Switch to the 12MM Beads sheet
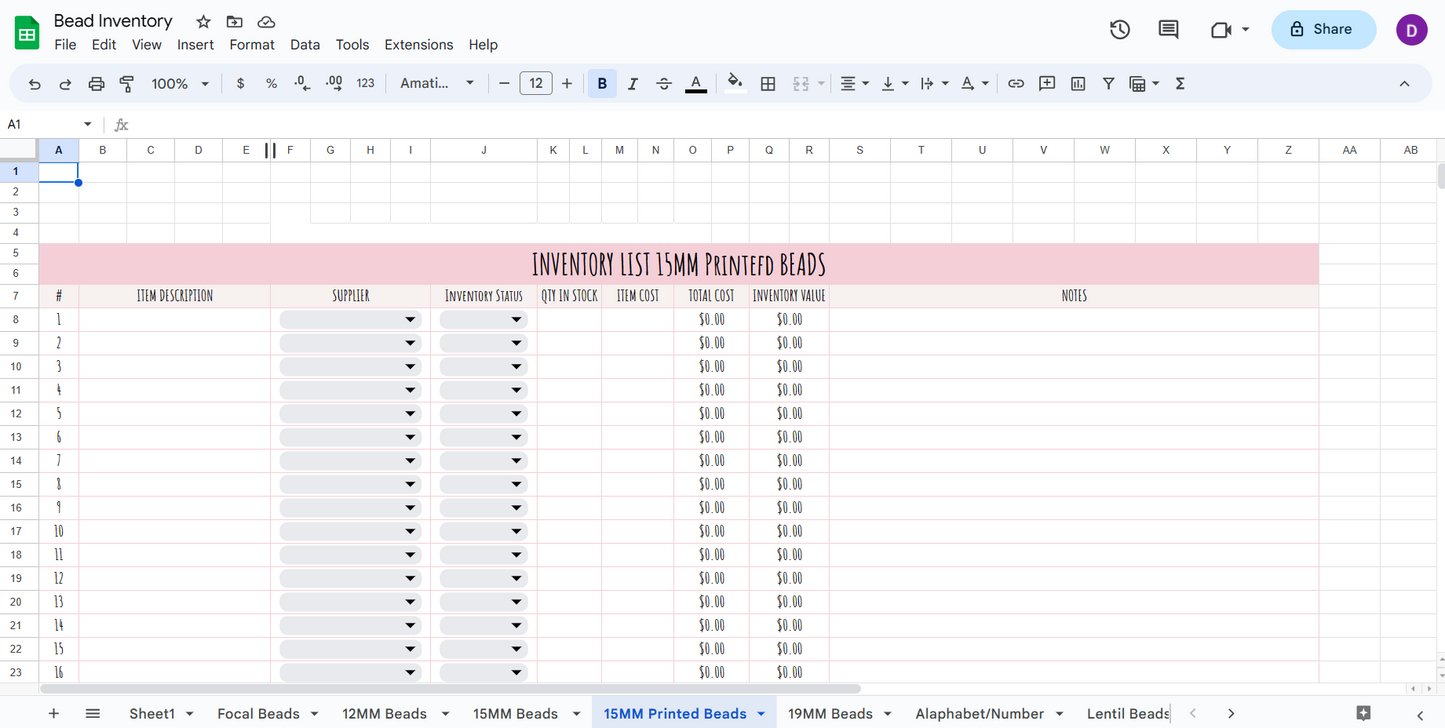This screenshot has width=1445, height=728. 384,714
